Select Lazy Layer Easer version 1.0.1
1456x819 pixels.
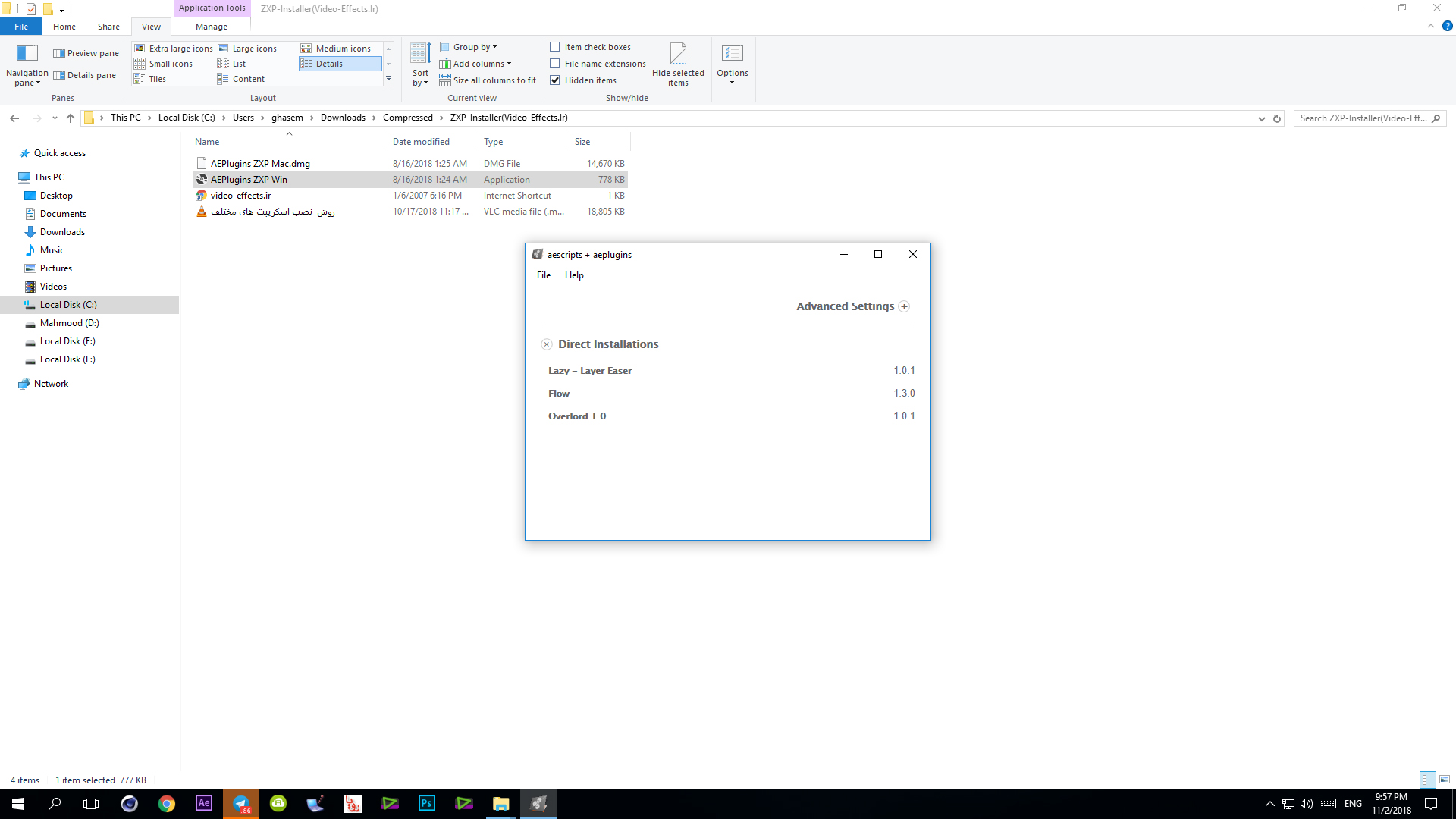point(590,370)
